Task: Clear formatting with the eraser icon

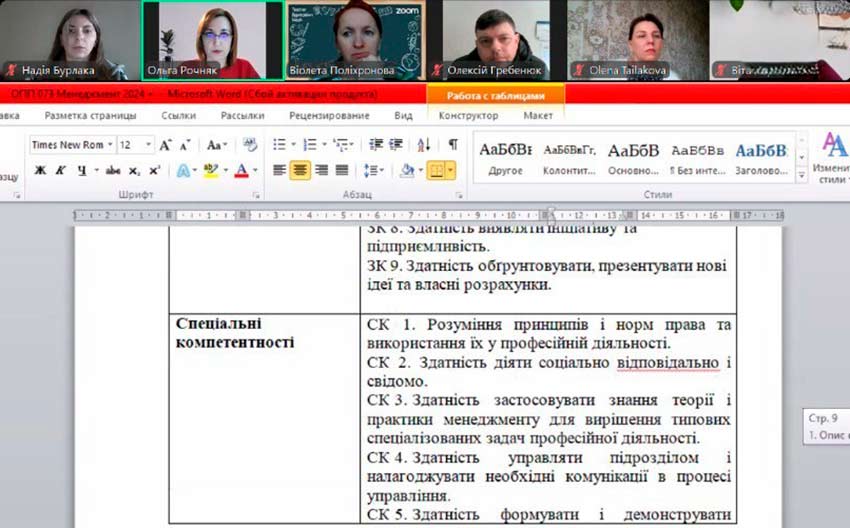Action: [249, 145]
